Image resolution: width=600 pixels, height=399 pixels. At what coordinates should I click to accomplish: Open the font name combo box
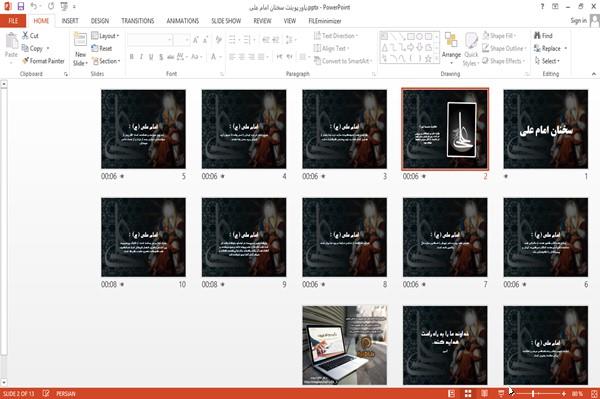[x=150, y=40]
